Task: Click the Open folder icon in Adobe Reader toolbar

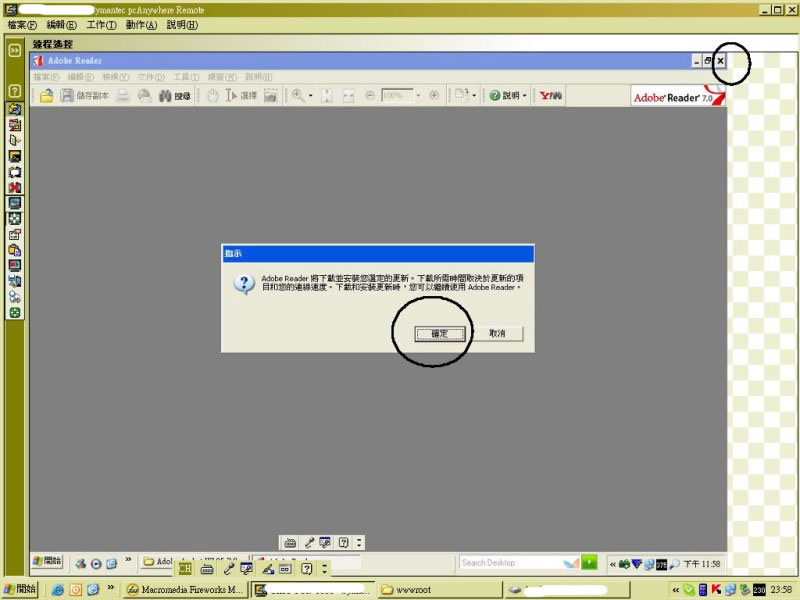Action: 46,95
